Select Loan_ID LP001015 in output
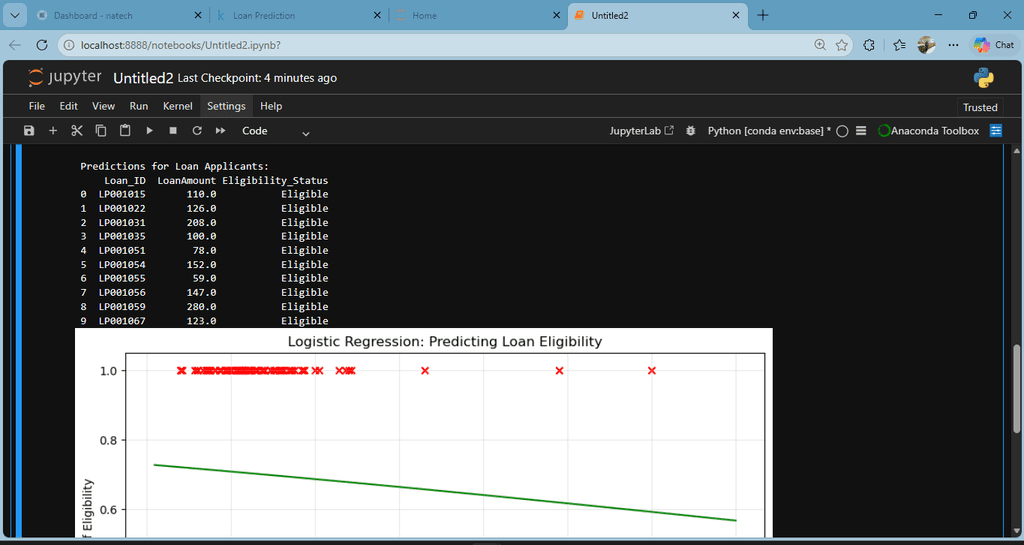 point(122,195)
